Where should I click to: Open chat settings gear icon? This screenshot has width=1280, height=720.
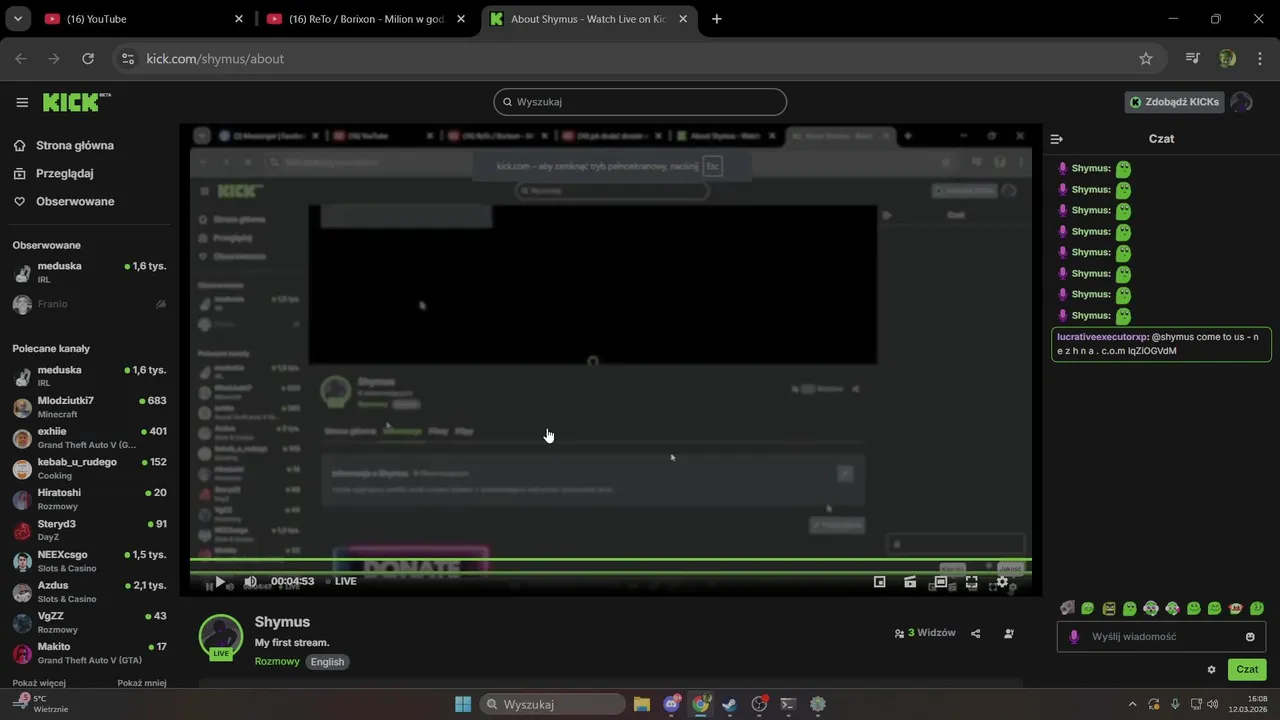(x=1211, y=670)
